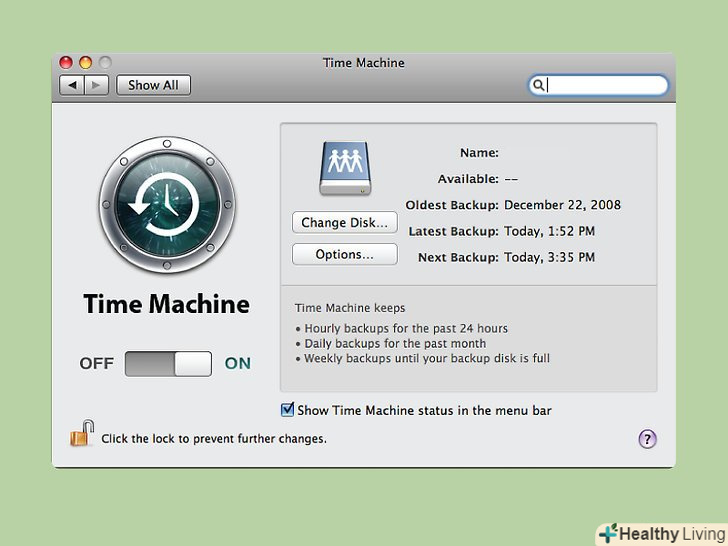Screen dimensions: 728x546
Task: Go forward with the right arrow button
Action: click(96, 85)
